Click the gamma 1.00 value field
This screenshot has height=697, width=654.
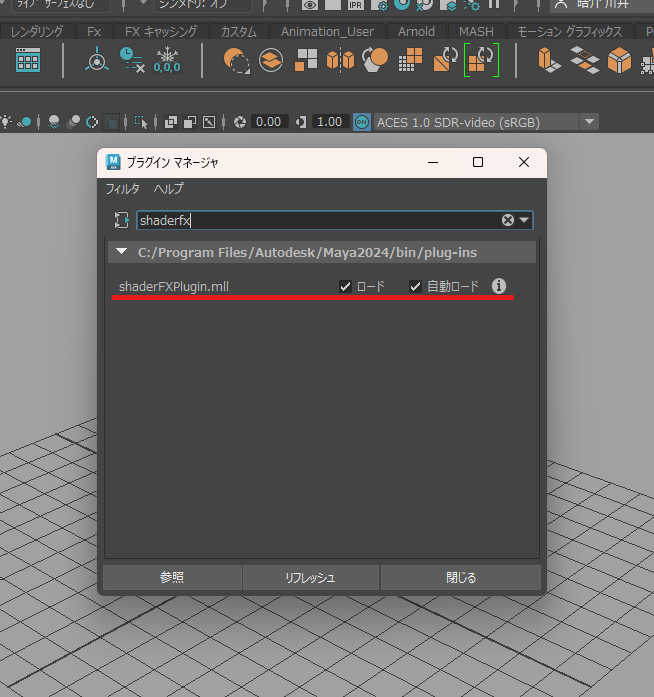pyautogui.click(x=330, y=122)
